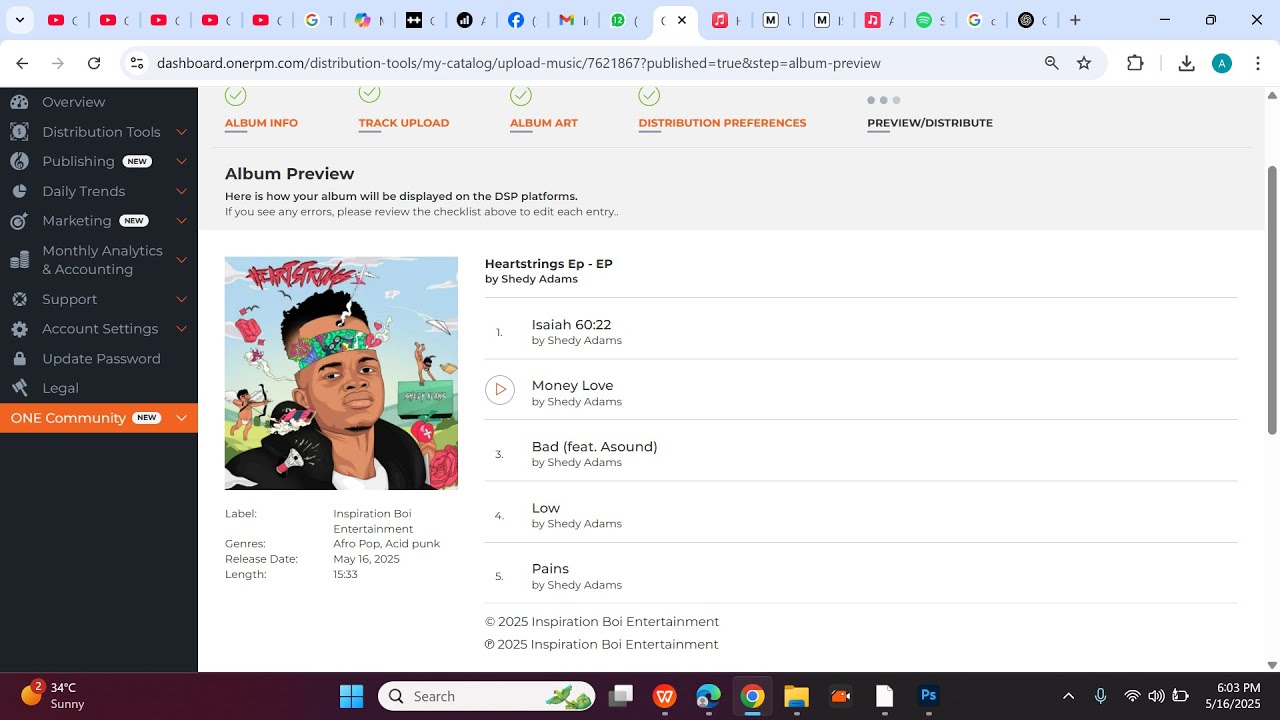The height and width of the screenshot is (720, 1280).
Task: Go to the TRACK UPLOAD step
Action: (x=404, y=123)
